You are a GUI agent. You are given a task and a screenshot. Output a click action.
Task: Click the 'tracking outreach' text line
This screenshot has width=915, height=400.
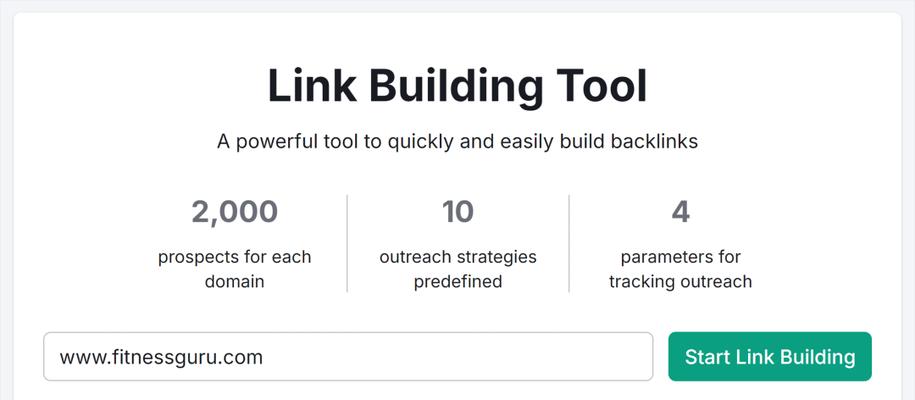tap(680, 281)
